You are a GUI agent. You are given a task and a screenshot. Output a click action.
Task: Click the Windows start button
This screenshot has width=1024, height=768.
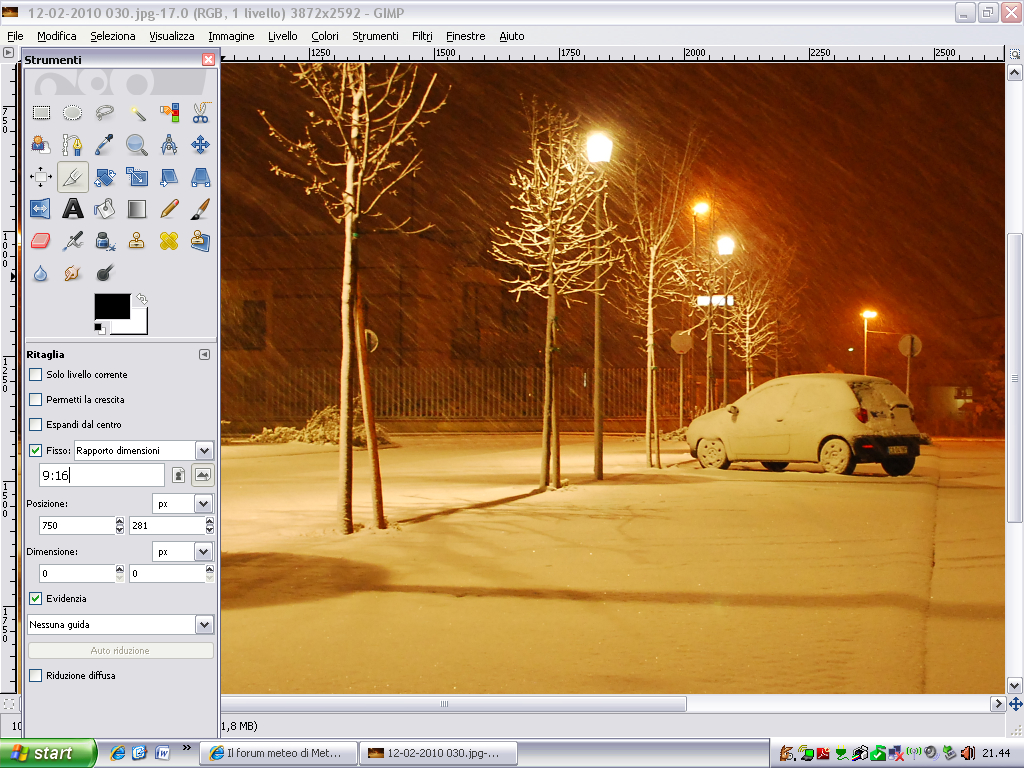tap(48, 753)
